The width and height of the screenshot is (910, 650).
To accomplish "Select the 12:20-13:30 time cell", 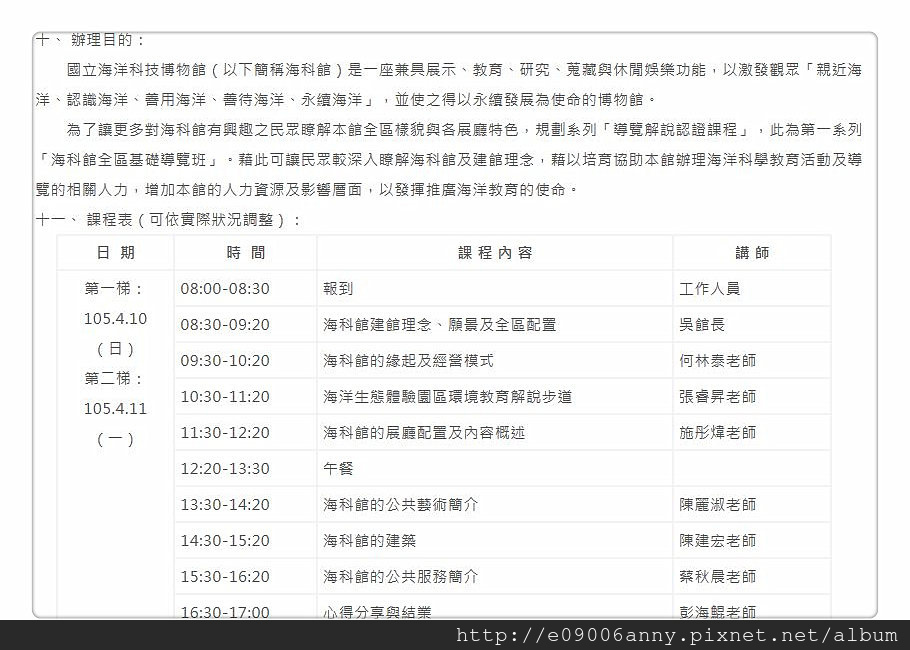I will click(x=245, y=468).
